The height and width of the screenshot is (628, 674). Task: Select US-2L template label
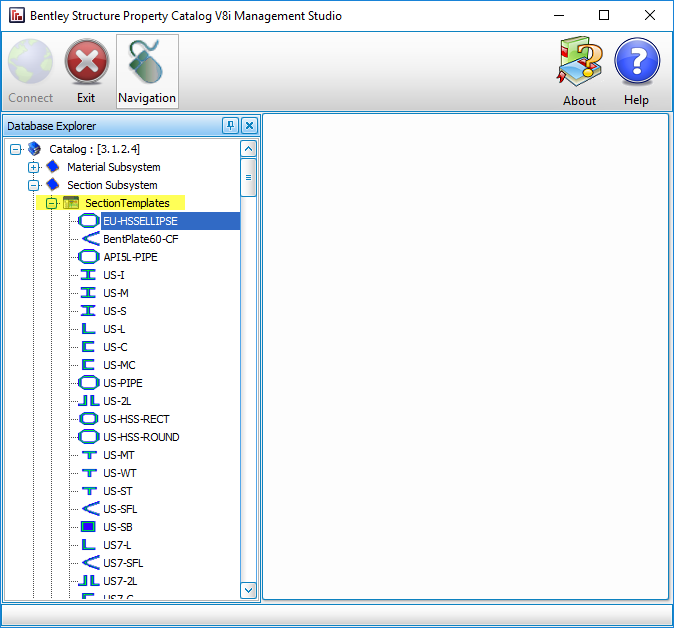117,401
